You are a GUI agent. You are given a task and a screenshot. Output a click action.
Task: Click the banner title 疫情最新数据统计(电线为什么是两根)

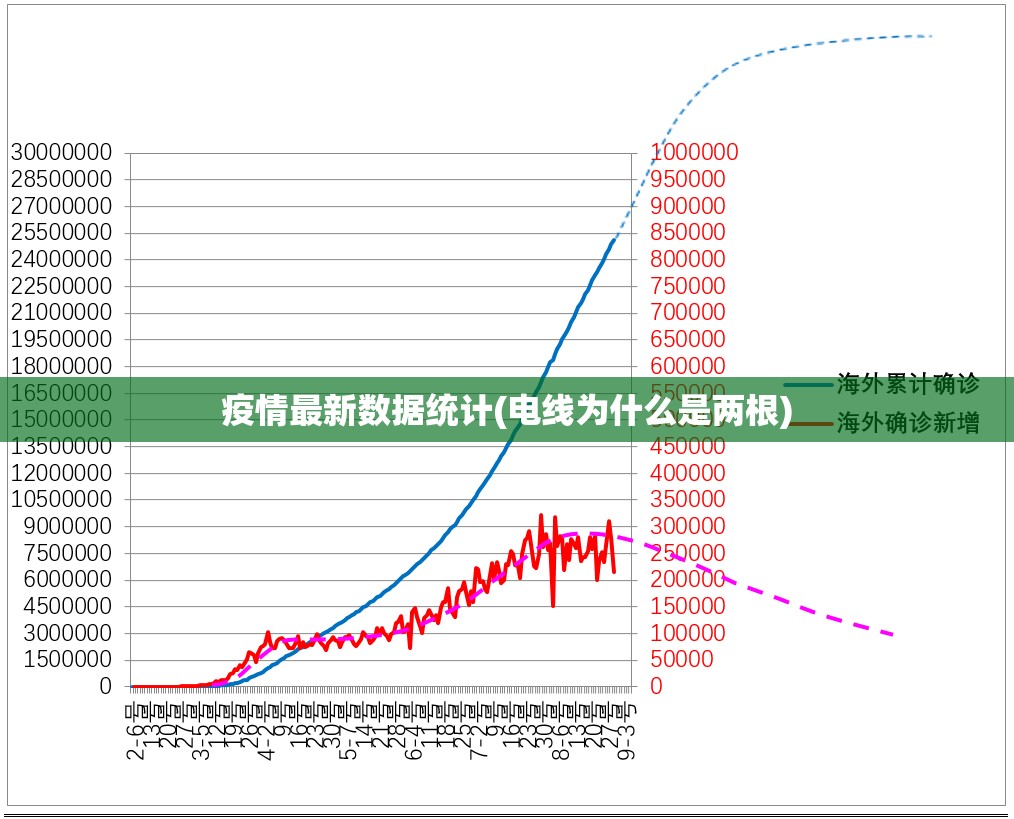tap(507, 410)
